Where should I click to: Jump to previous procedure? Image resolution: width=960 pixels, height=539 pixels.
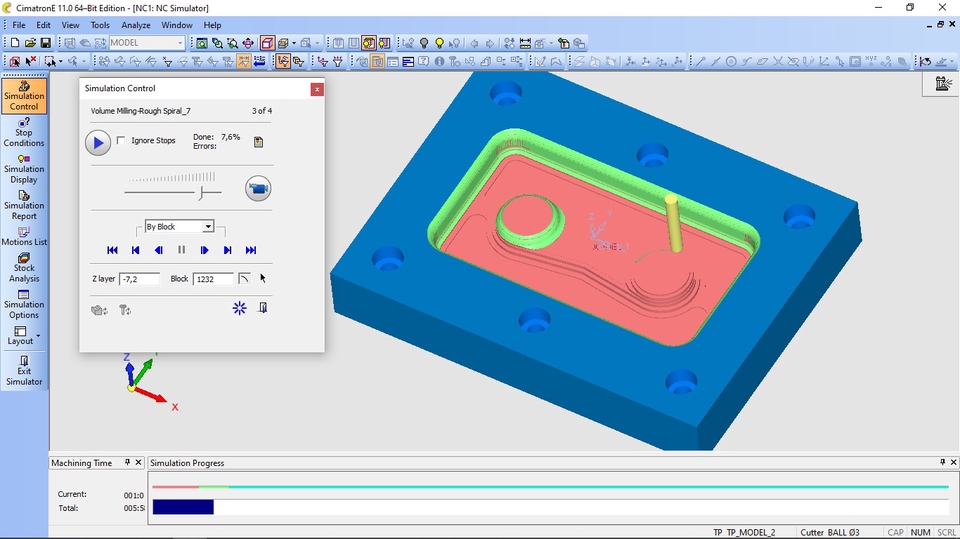click(135, 250)
